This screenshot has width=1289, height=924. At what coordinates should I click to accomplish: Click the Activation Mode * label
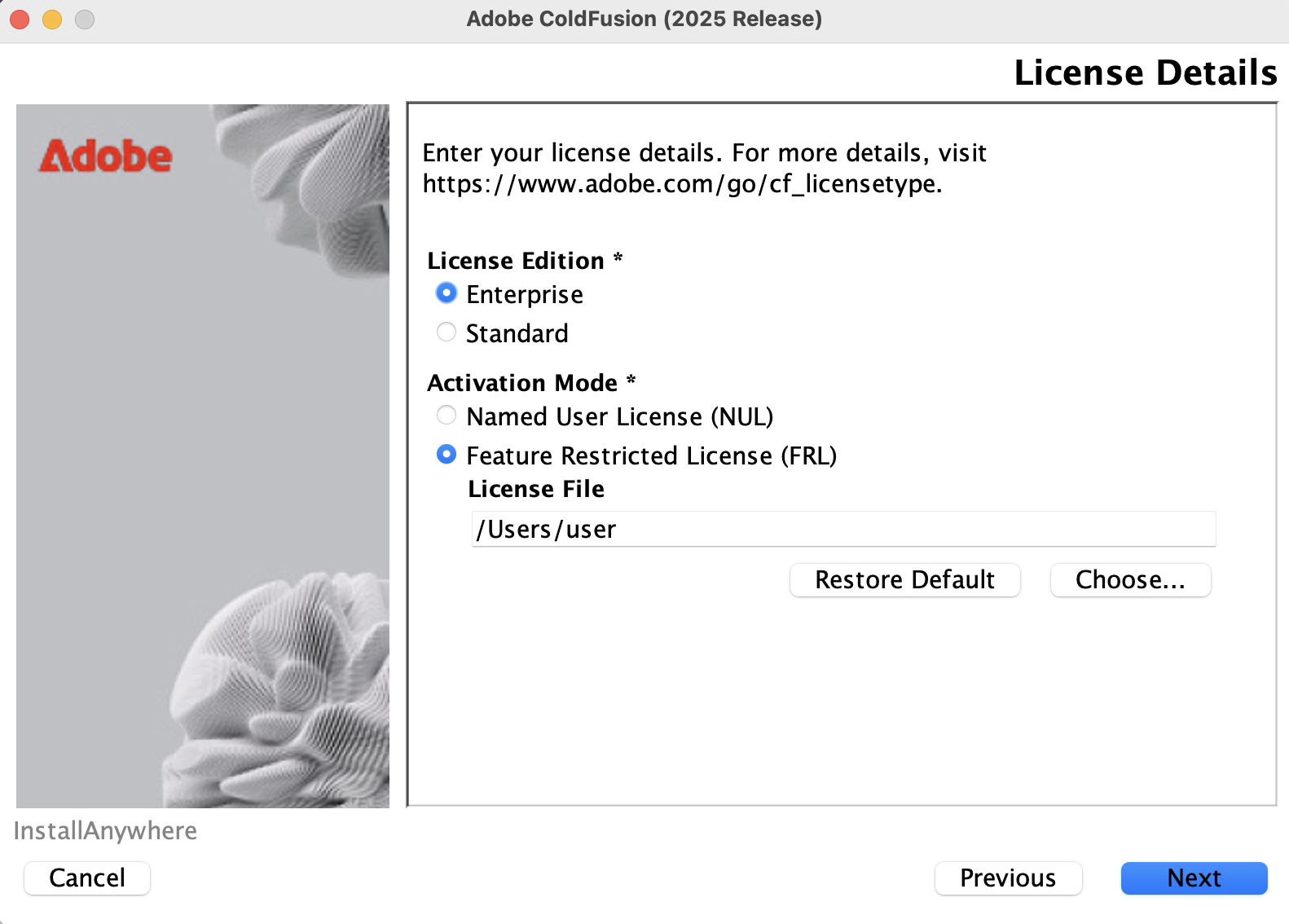(x=531, y=383)
